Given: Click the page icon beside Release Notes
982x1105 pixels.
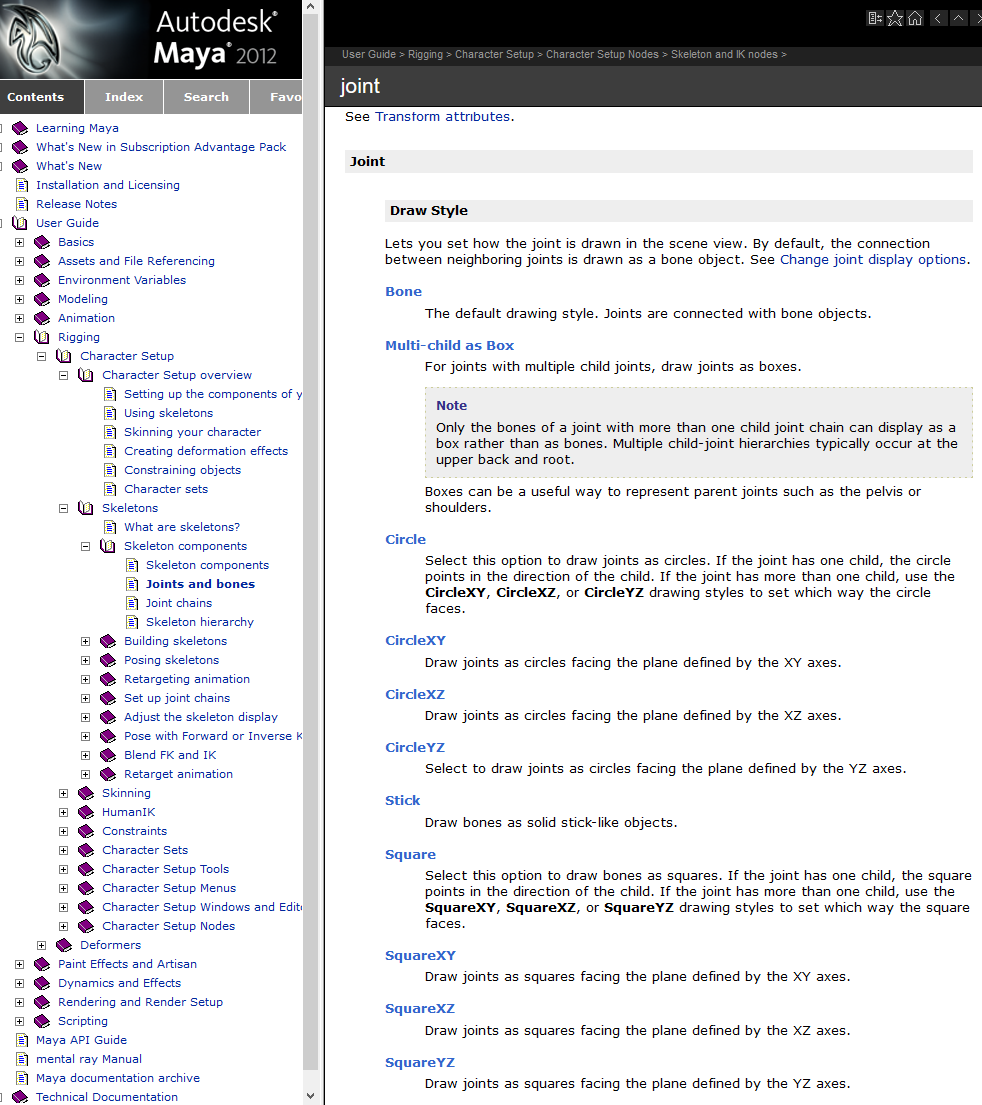Looking at the screenshot, I should [x=21, y=204].
